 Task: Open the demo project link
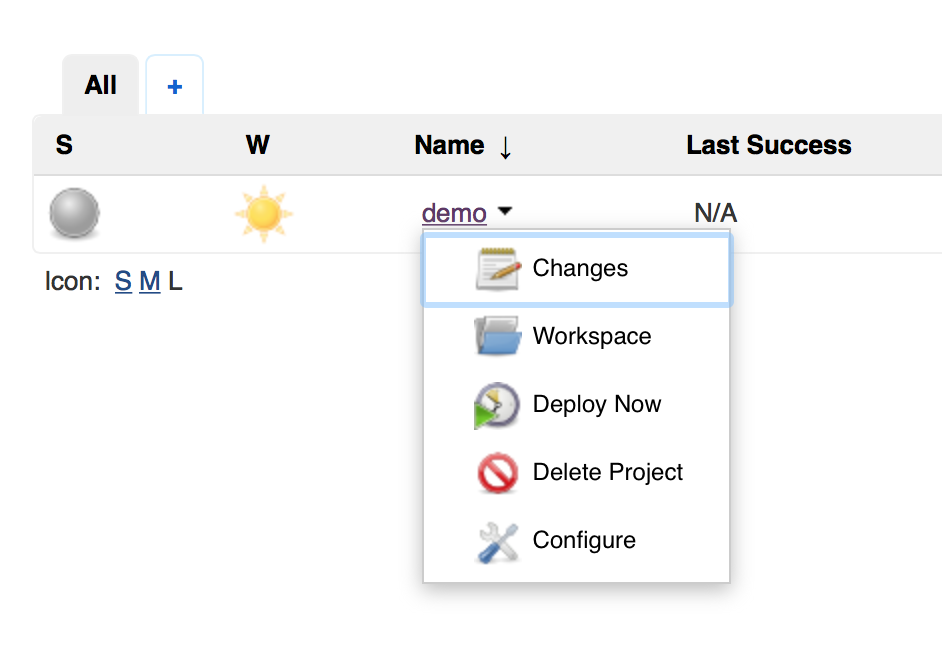click(x=454, y=213)
